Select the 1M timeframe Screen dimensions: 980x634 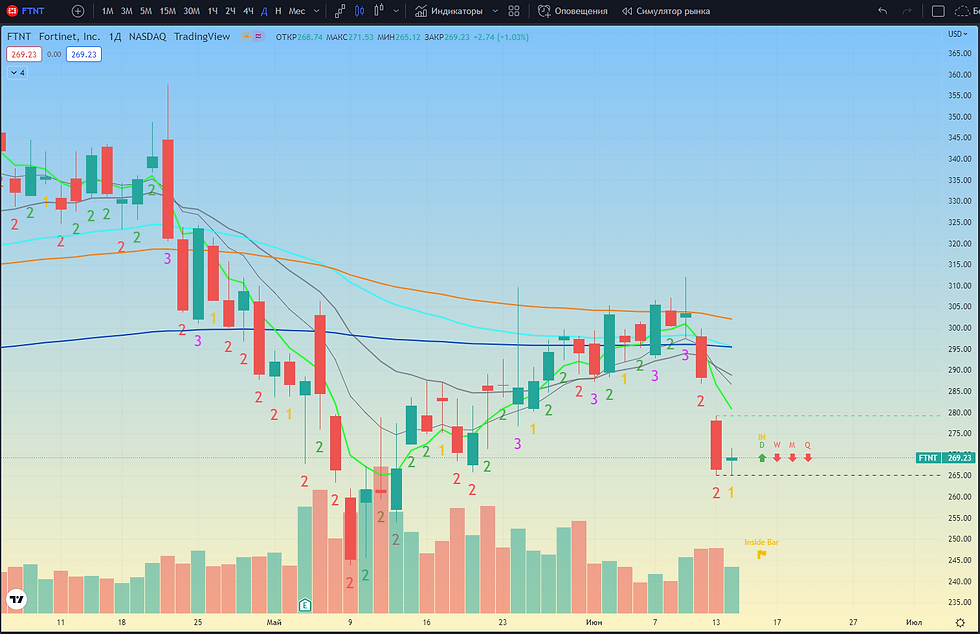coord(108,11)
